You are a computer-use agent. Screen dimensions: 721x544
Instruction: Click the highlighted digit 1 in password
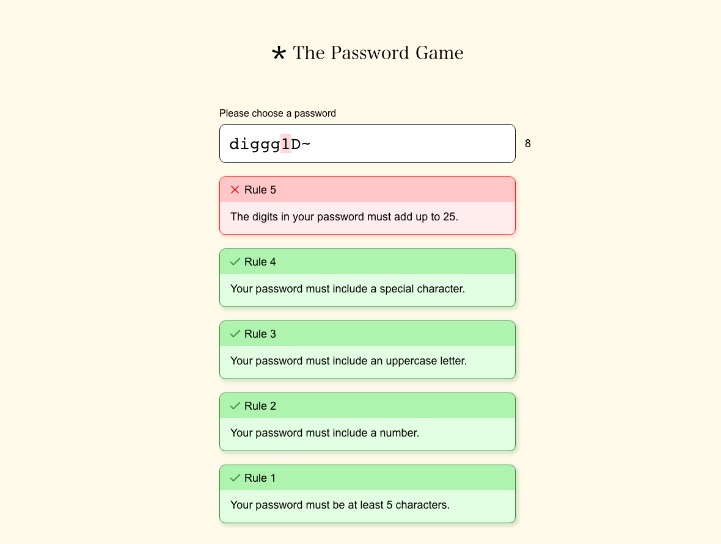286,144
